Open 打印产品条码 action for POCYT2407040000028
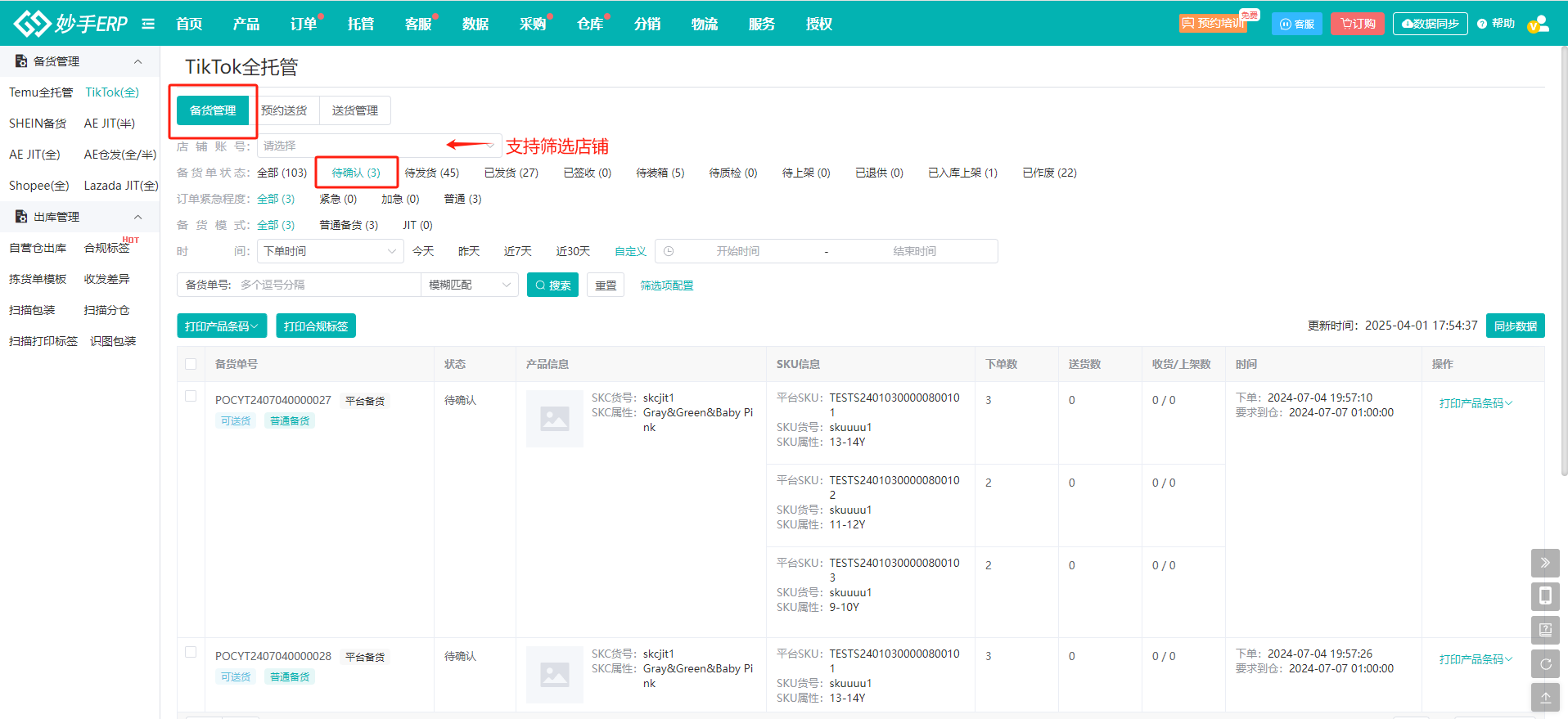Screen dimensions: 1568x719 (x=1476, y=659)
